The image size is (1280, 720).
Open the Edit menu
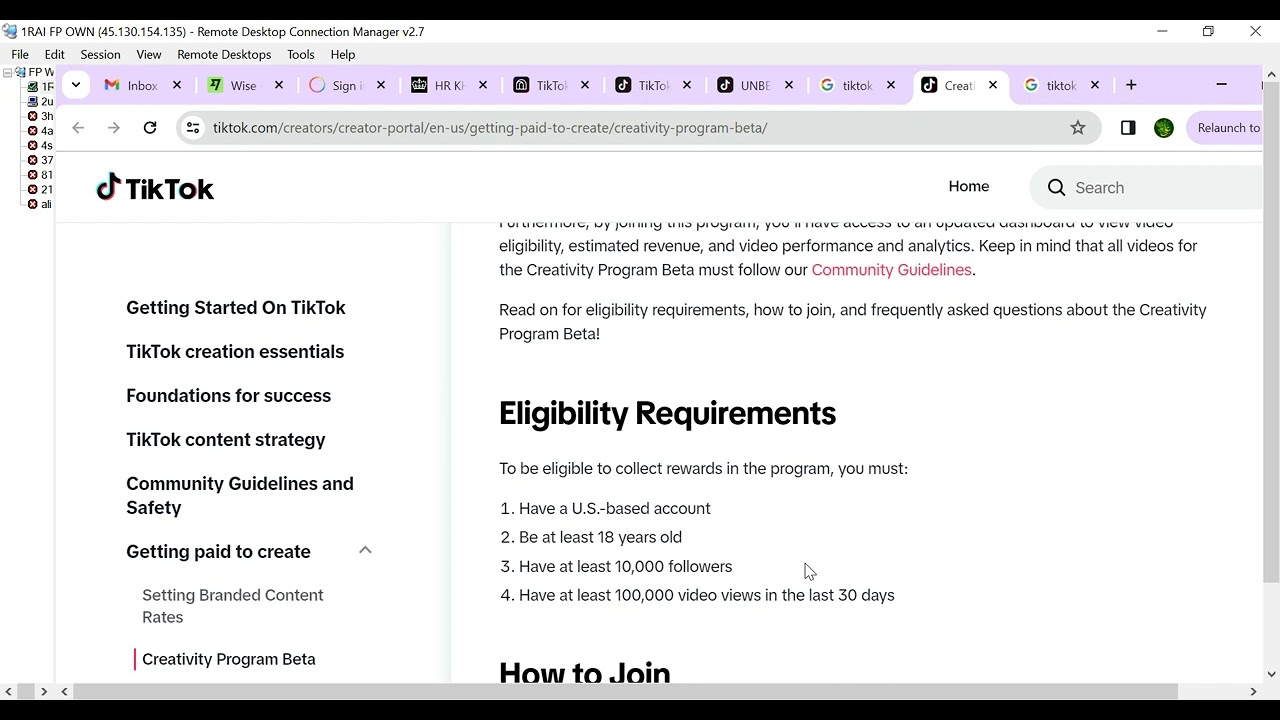(x=55, y=54)
